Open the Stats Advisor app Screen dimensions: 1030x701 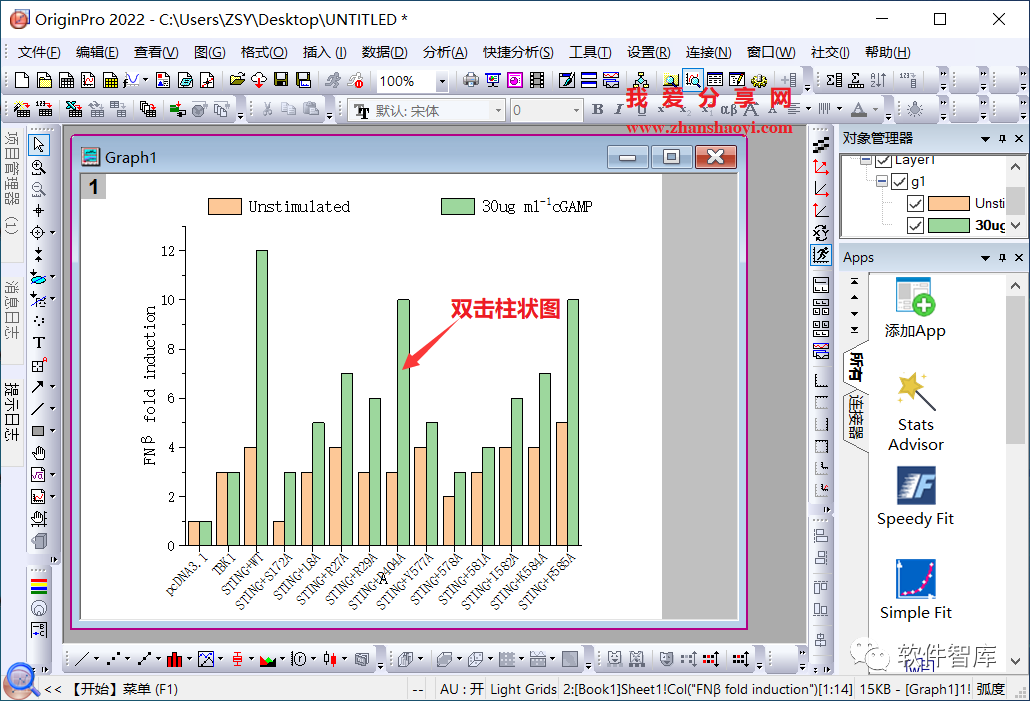[916, 412]
